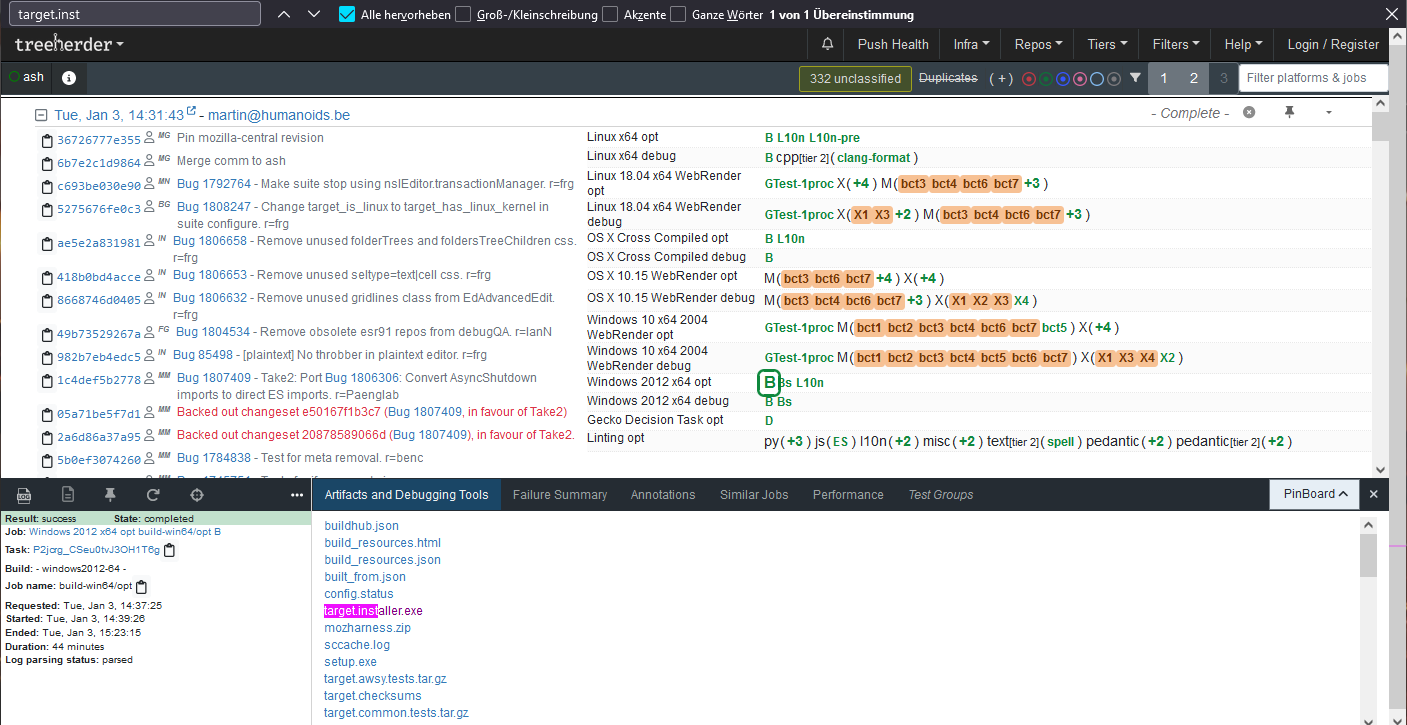Collapse the PinBoard panel

[1314, 494]
